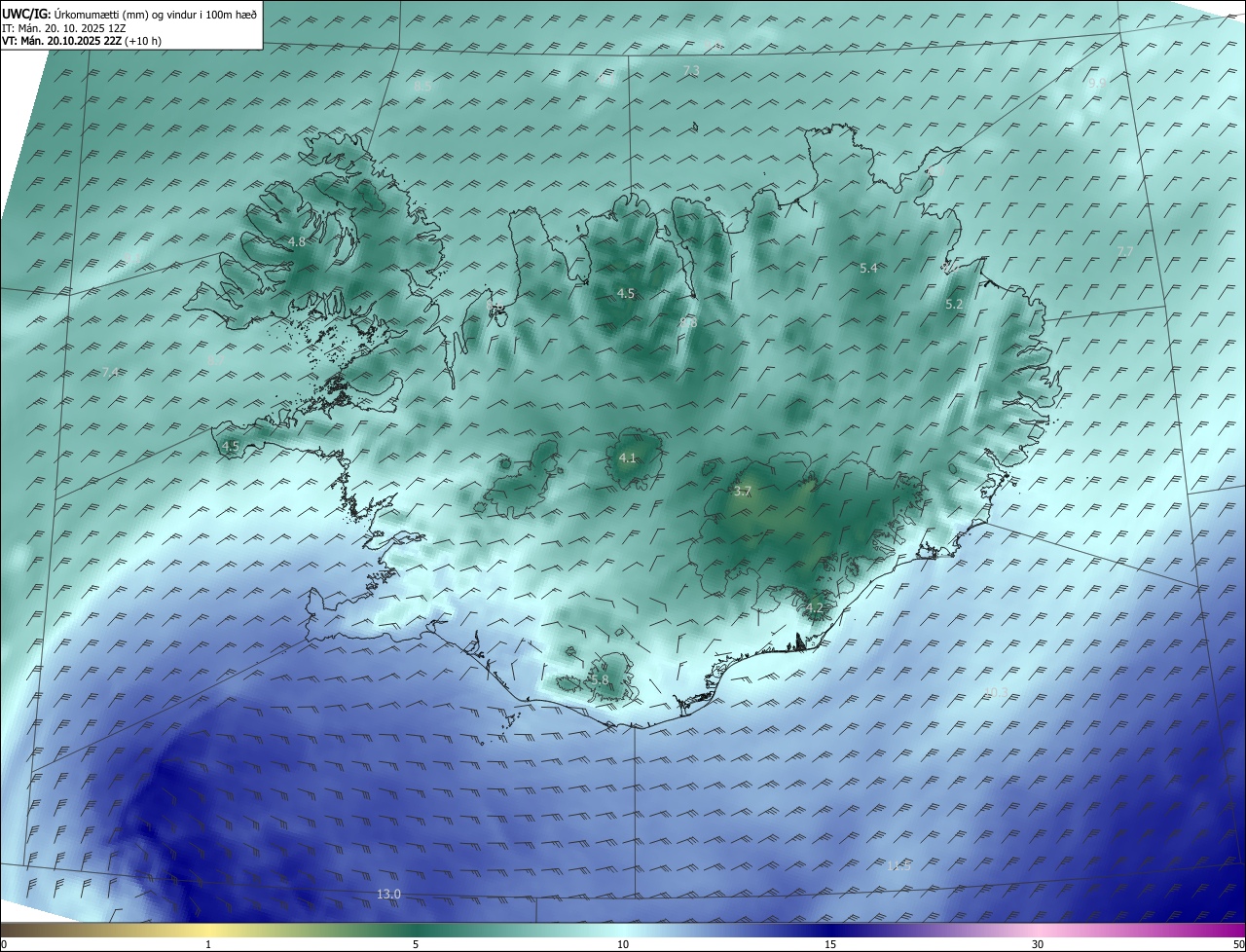The width and height of the screenshot is (1246, 952).
Task: Click the 13.0 value over the southwest ocean
Action: coord(388,894)
